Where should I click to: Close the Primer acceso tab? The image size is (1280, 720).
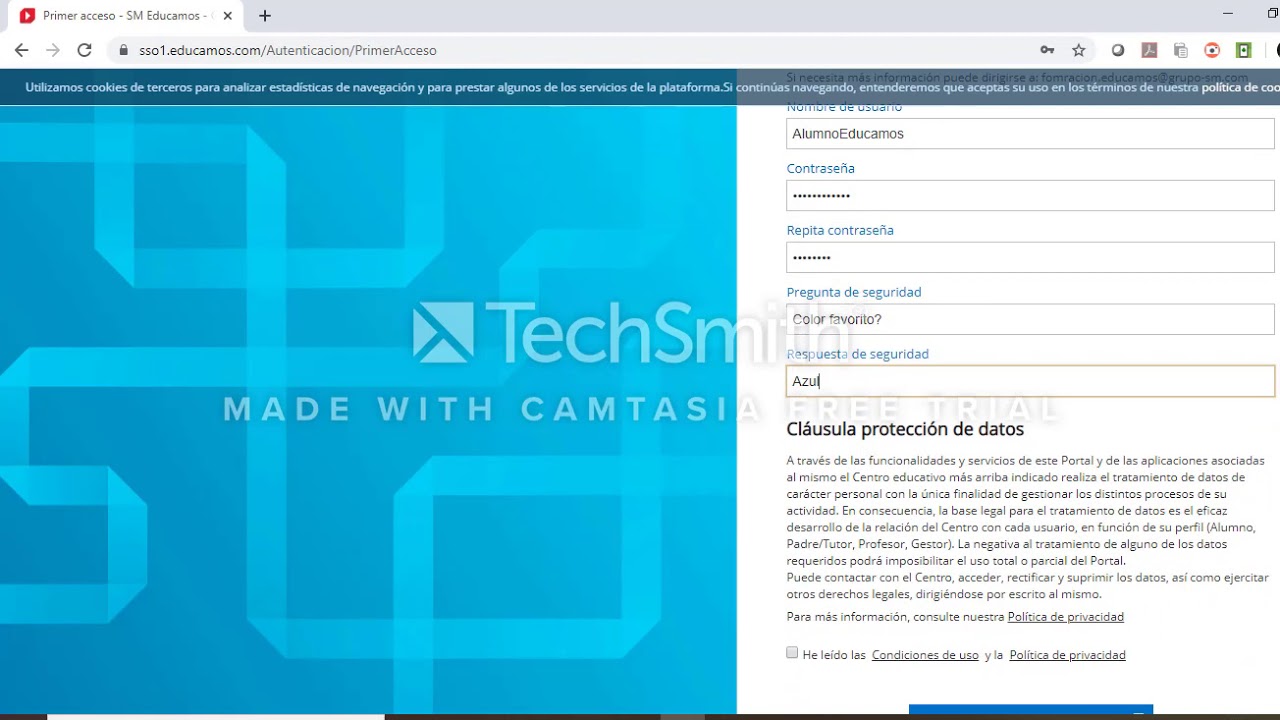pos(229,16)
